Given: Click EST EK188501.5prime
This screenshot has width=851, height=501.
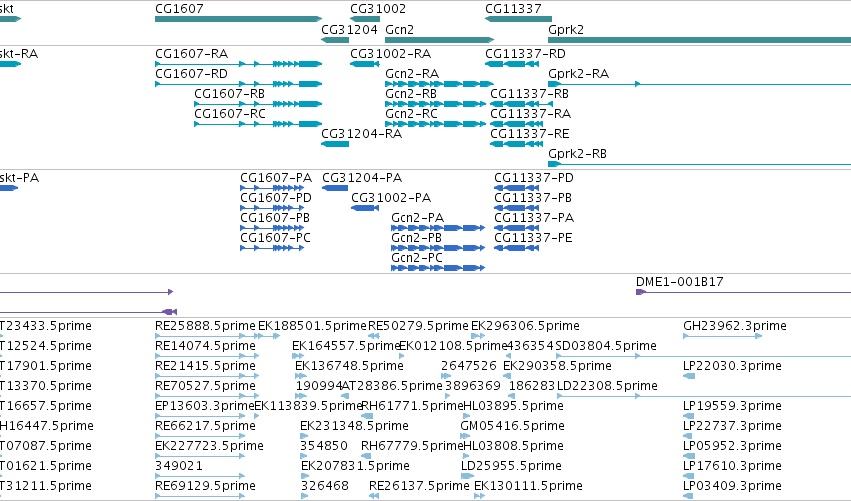Looking at the screenshot, I should point(269,336).
